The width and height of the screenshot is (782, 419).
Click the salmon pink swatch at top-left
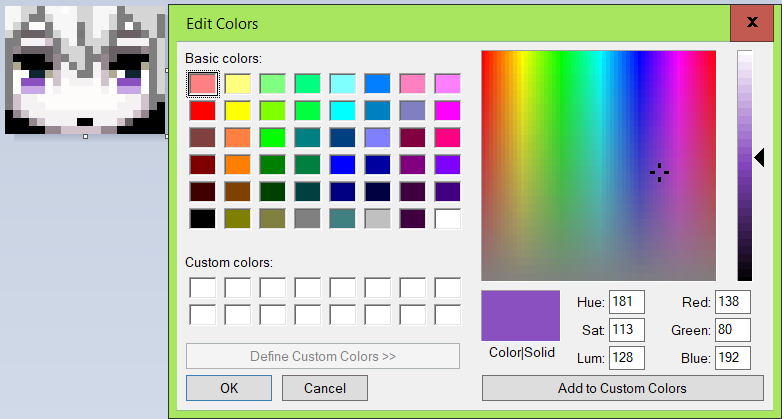203,83
